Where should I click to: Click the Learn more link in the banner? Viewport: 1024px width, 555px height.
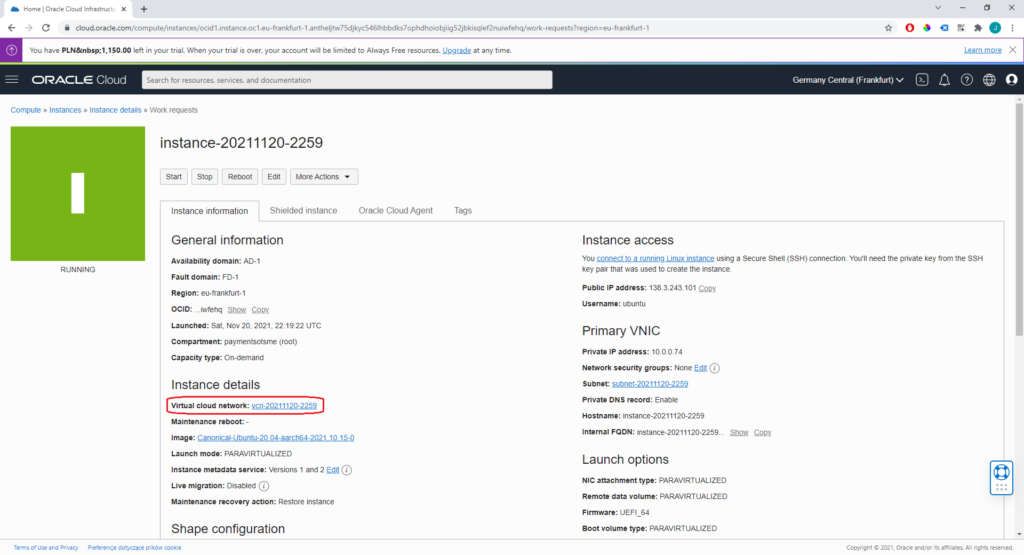982,50
